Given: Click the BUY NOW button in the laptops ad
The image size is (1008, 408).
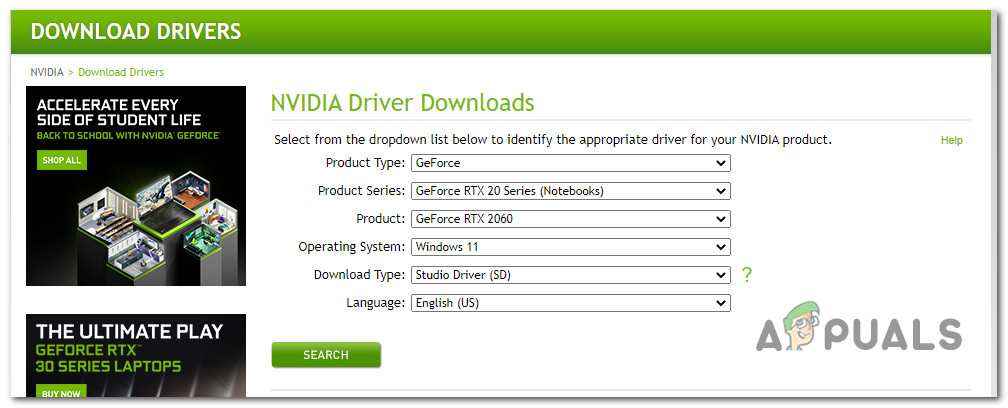Looking at the screenshot, I should point(62,393).
